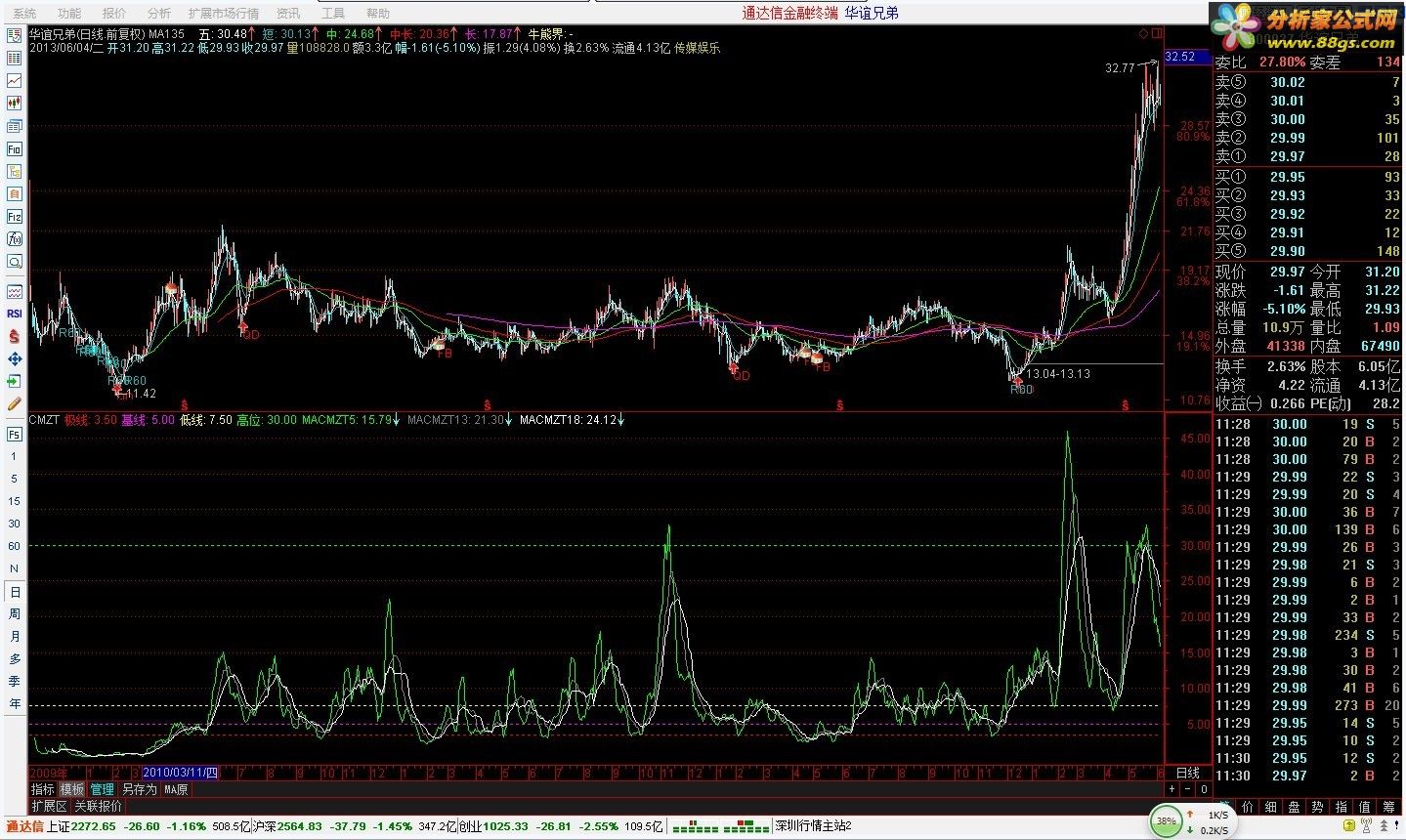Switch to the 势 tab in the right panel
The height and width of the screenshot is (840, 1406).
(1317, 807)
